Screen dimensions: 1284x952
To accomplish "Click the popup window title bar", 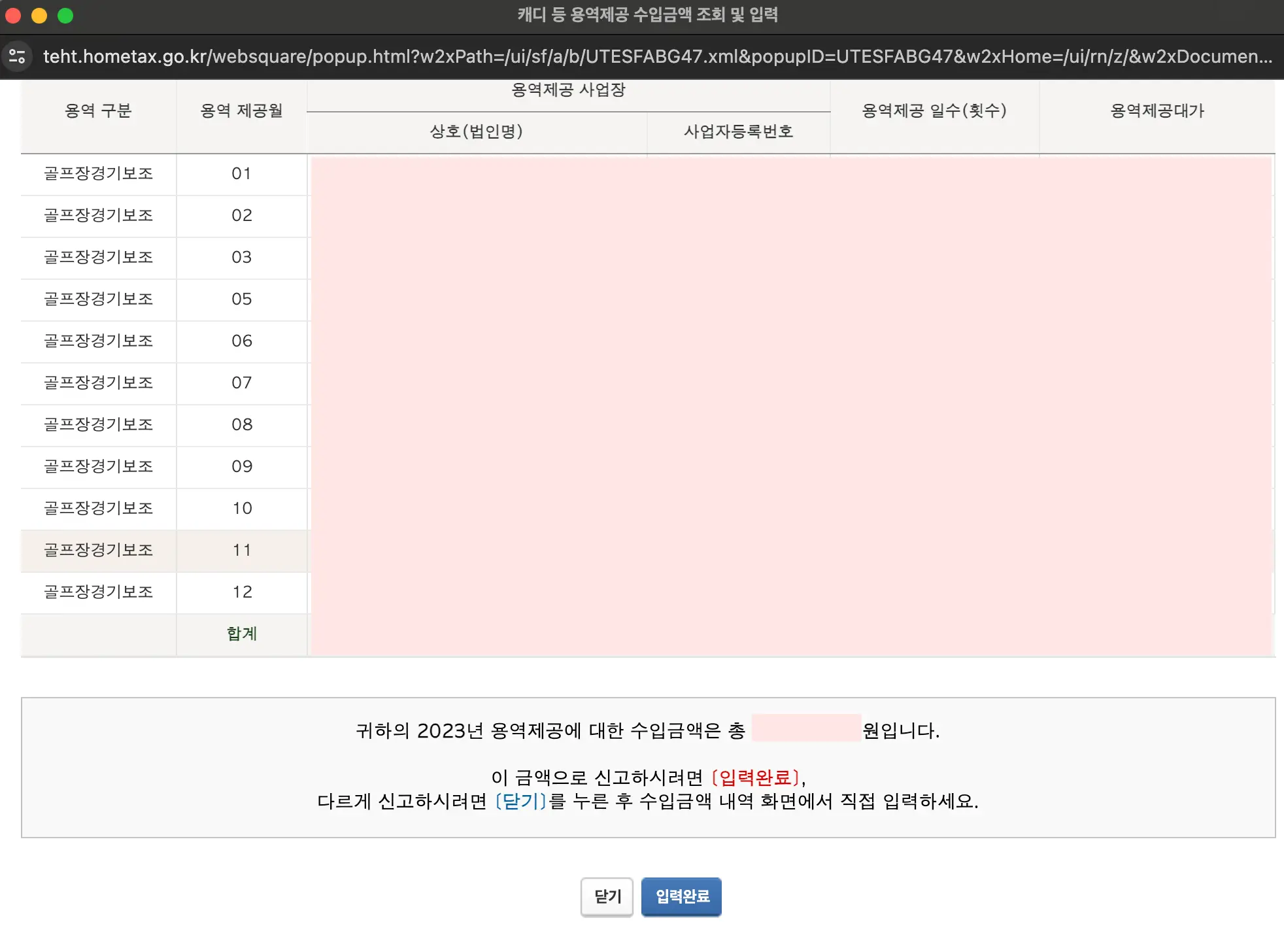I will click(642, 16).
